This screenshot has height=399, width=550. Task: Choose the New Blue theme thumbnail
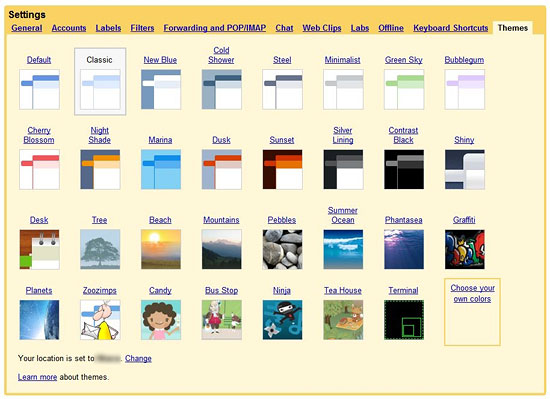point(161,89)
